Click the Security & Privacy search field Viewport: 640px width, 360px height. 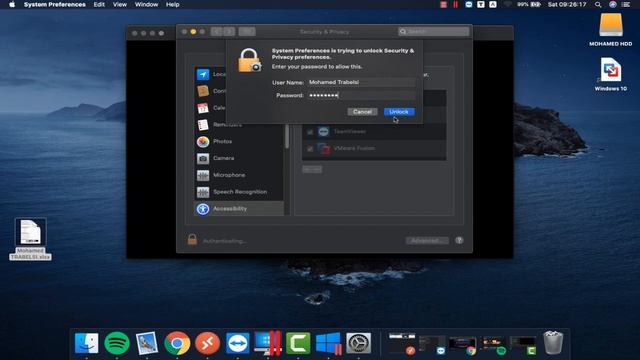click(433, 31)
